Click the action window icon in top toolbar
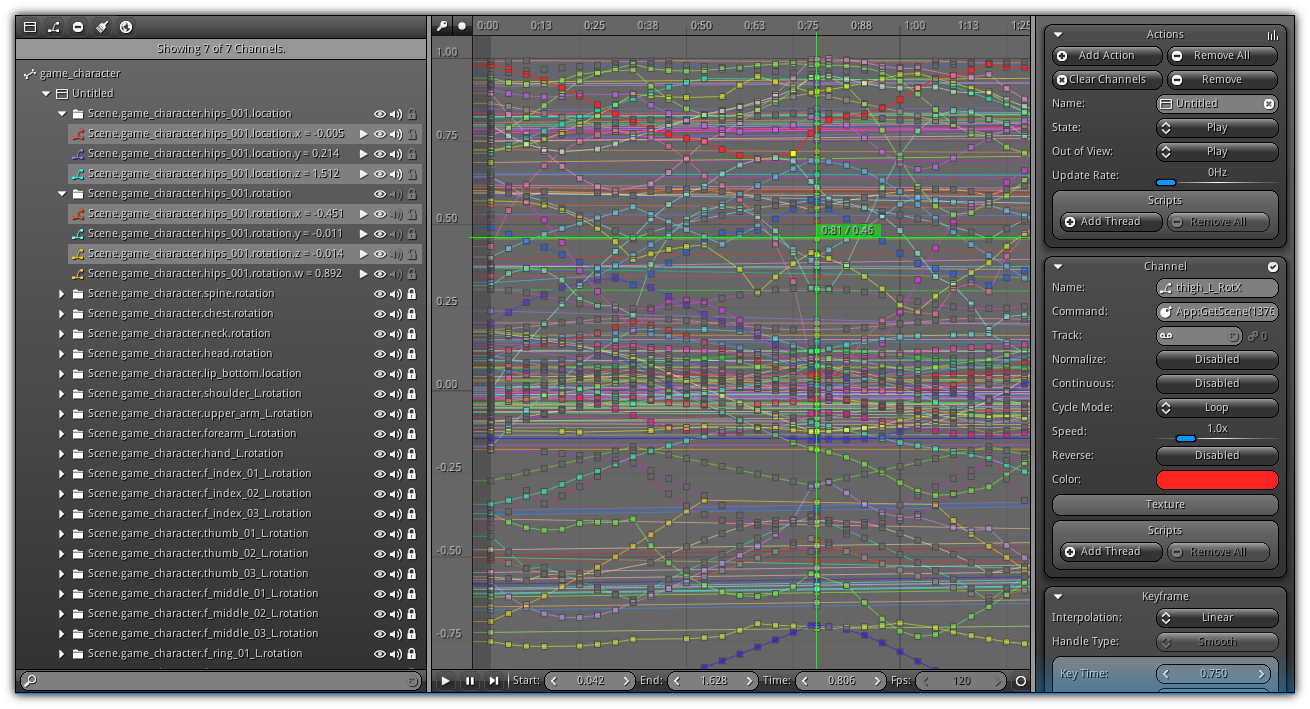 (30, 27)
